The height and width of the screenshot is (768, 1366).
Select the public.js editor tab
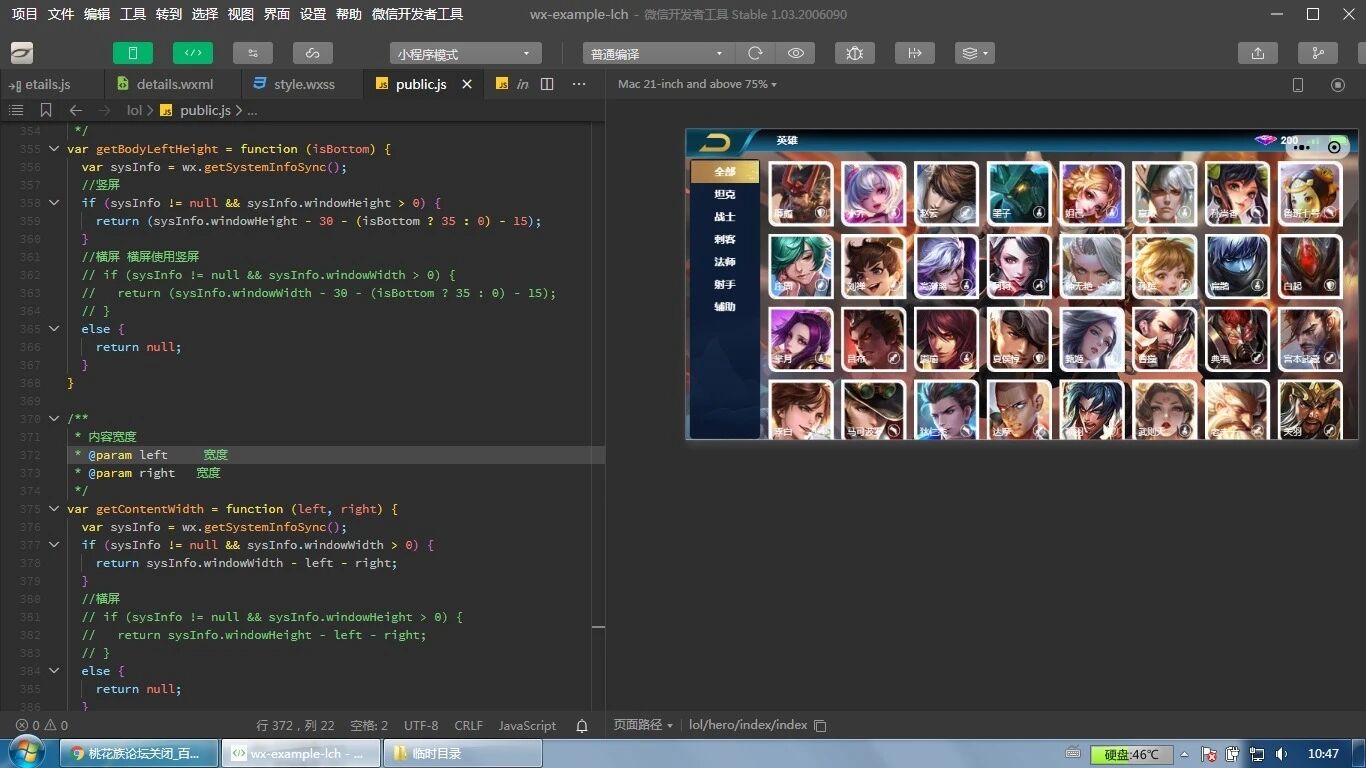pos(420,84)
